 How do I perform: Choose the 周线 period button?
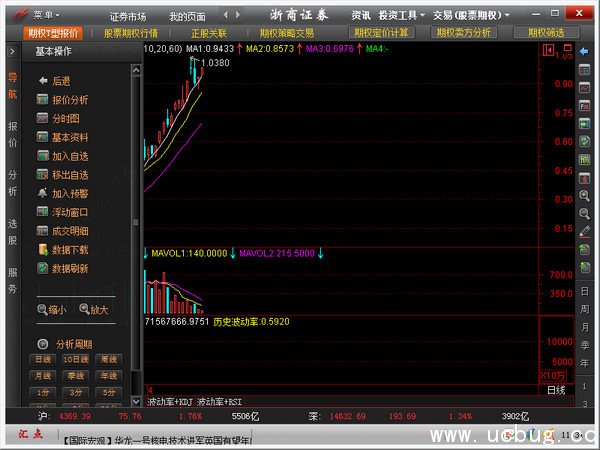(x=109, y=359)
